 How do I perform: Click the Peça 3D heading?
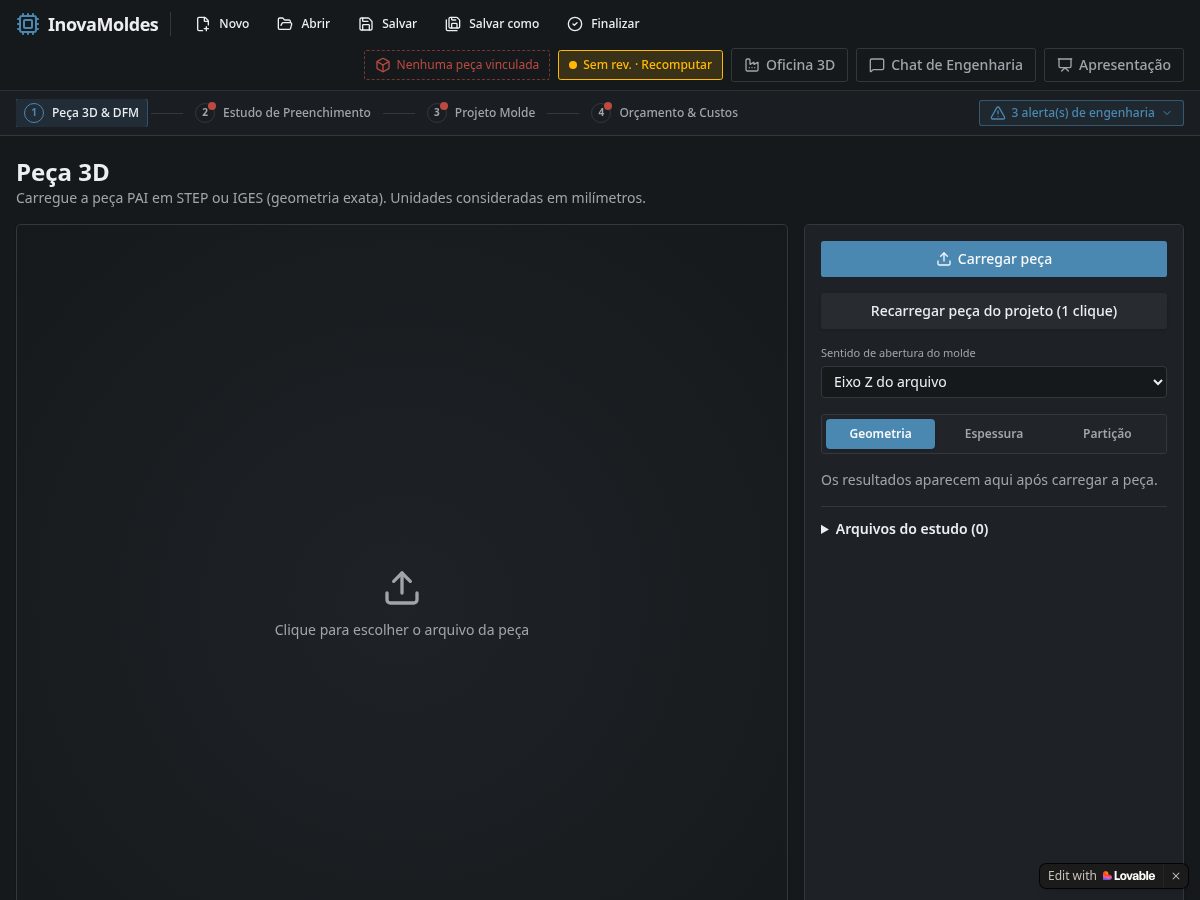click(63, 172)
